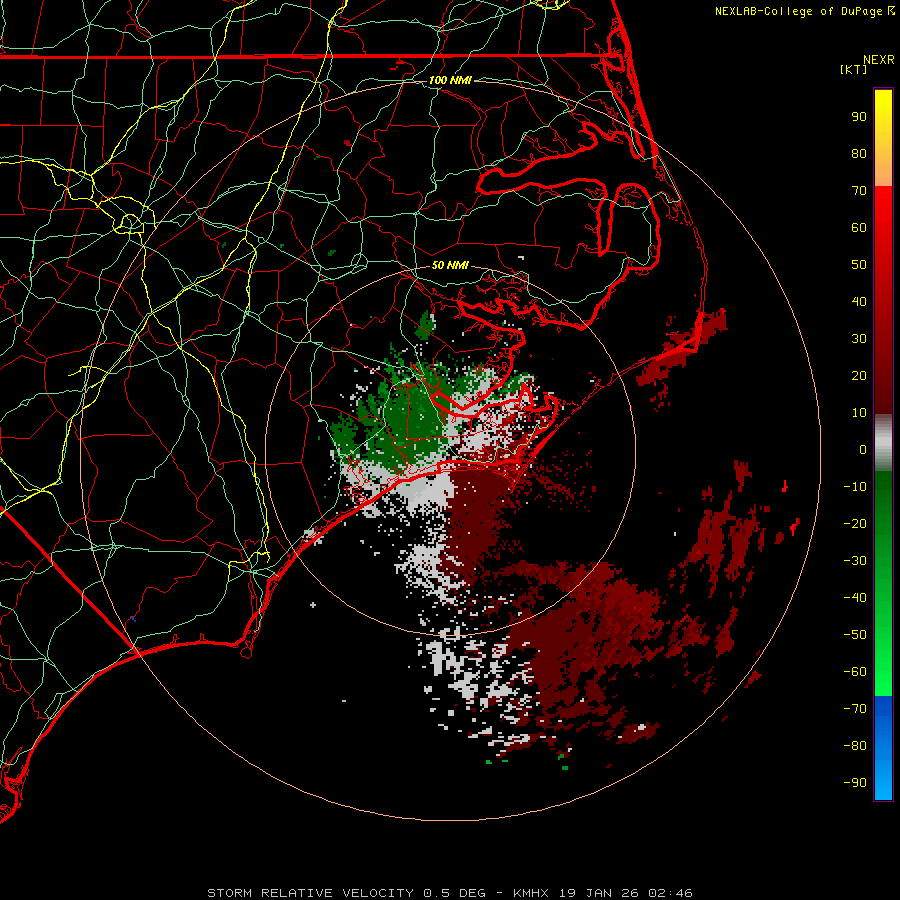Image resolution: width=900 pixels, height=900 pixels.
Task: Click the -30 value on velocity scale
Action: (x=855, y=561)
